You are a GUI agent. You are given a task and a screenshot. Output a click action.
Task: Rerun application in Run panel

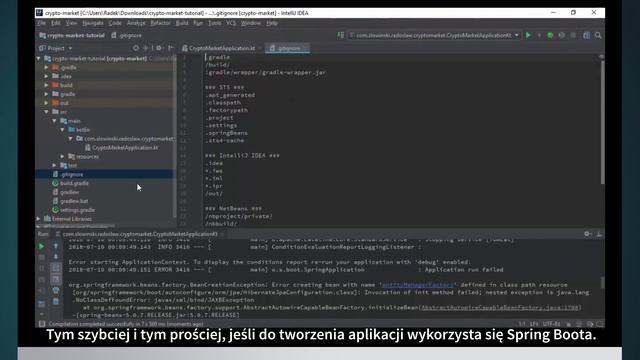click(x=41, y=247)
